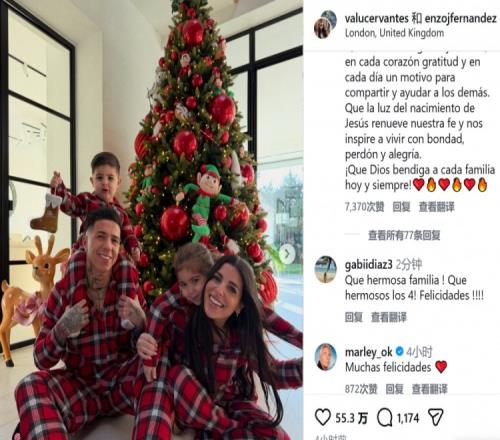Open enzojfernandez username link
This screenshot has width=500, height=440.
point(461,19)
